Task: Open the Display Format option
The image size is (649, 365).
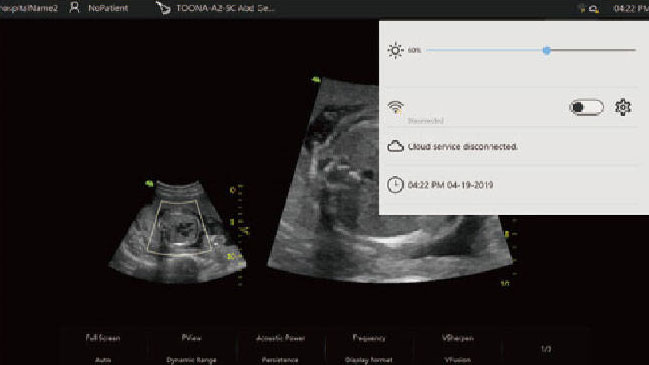Action: [x=368, y=360]
